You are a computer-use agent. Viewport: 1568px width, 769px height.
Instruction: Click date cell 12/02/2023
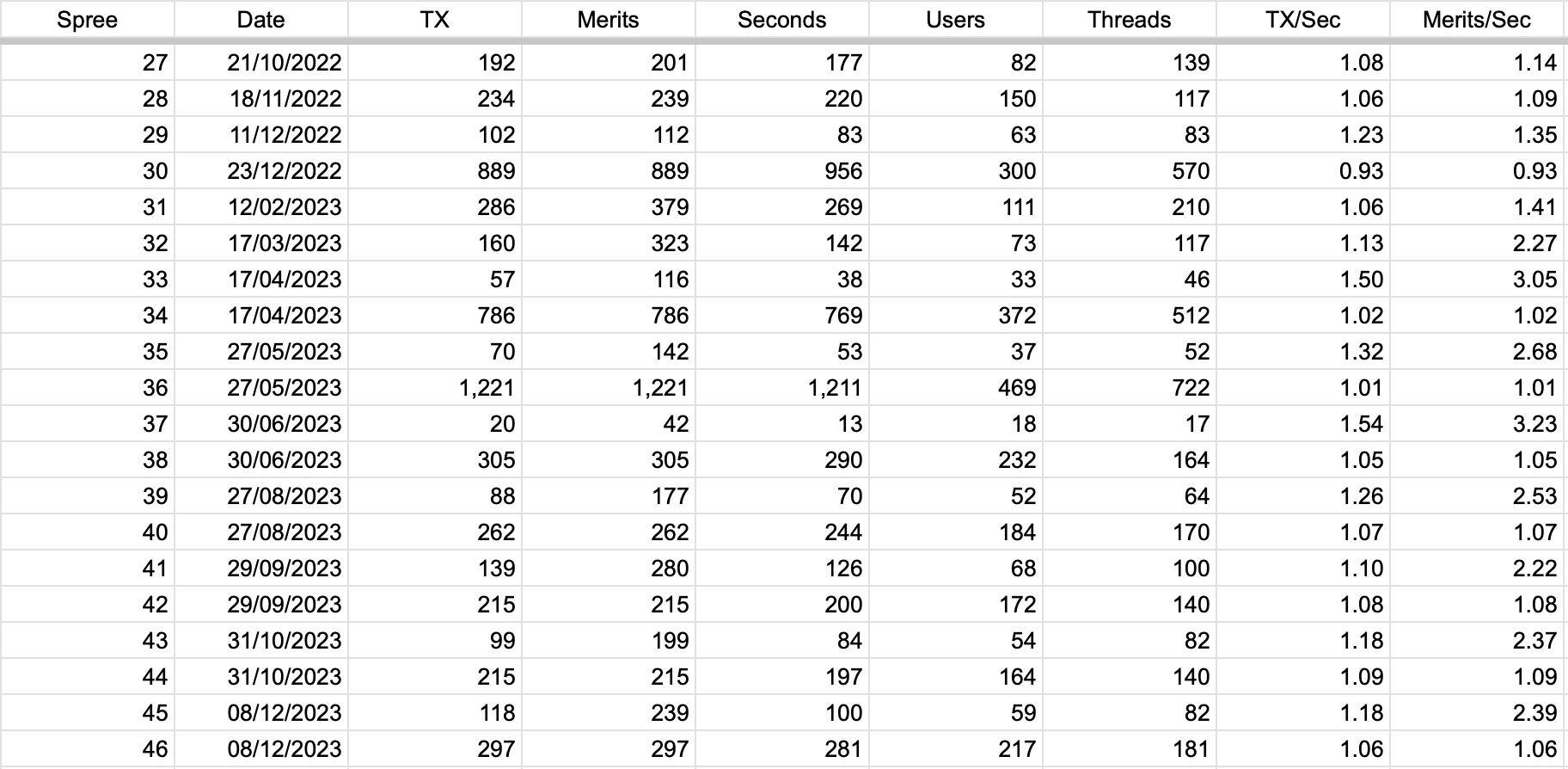[260, 206]
